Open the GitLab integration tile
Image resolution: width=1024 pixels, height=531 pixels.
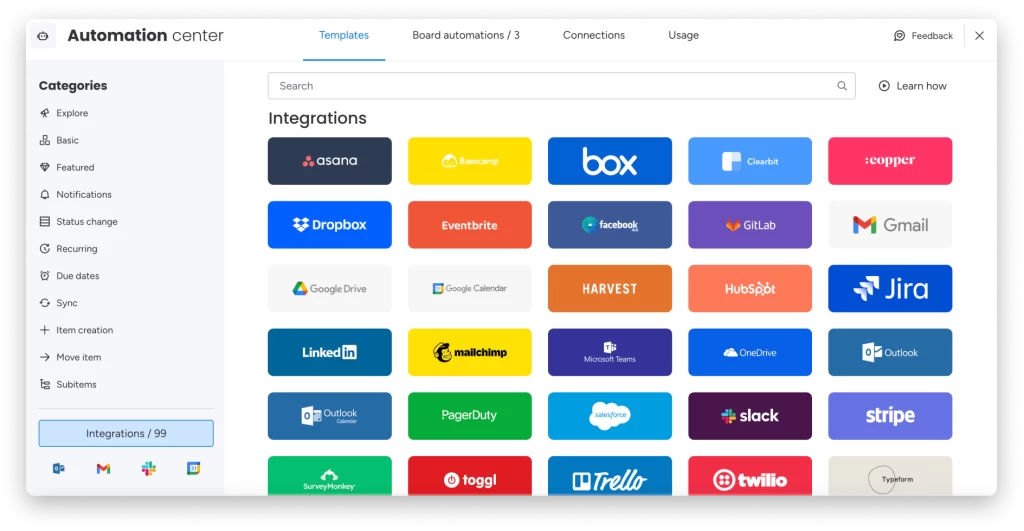pos(750,225)
